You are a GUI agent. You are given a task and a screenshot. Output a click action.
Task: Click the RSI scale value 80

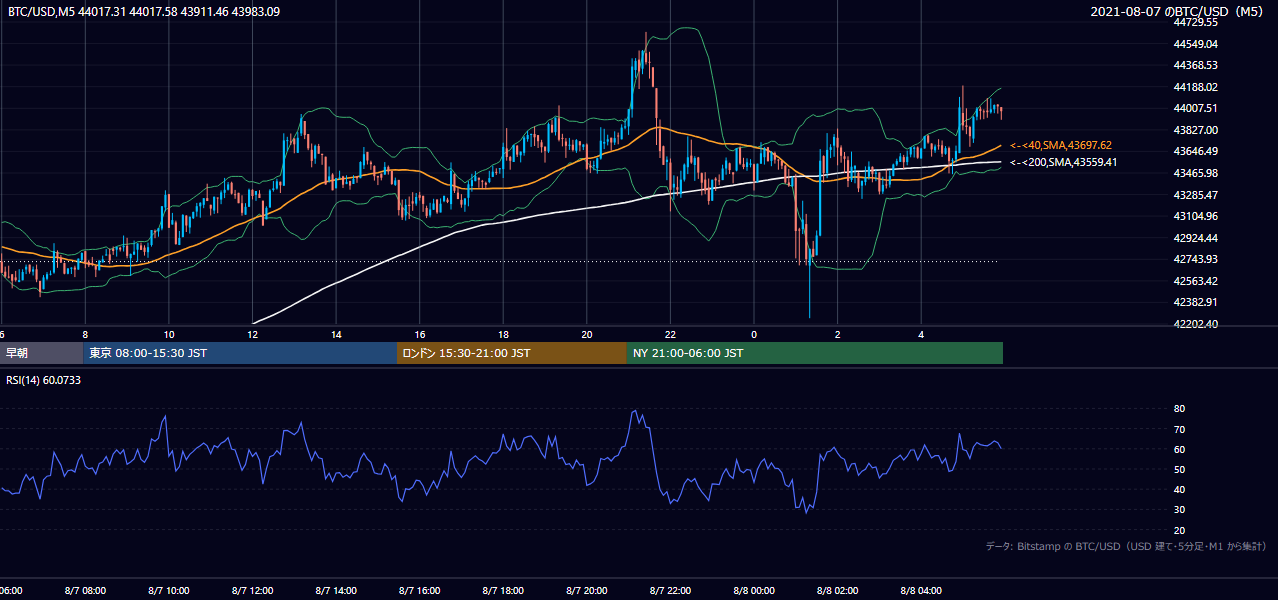tap(1179, 409)
